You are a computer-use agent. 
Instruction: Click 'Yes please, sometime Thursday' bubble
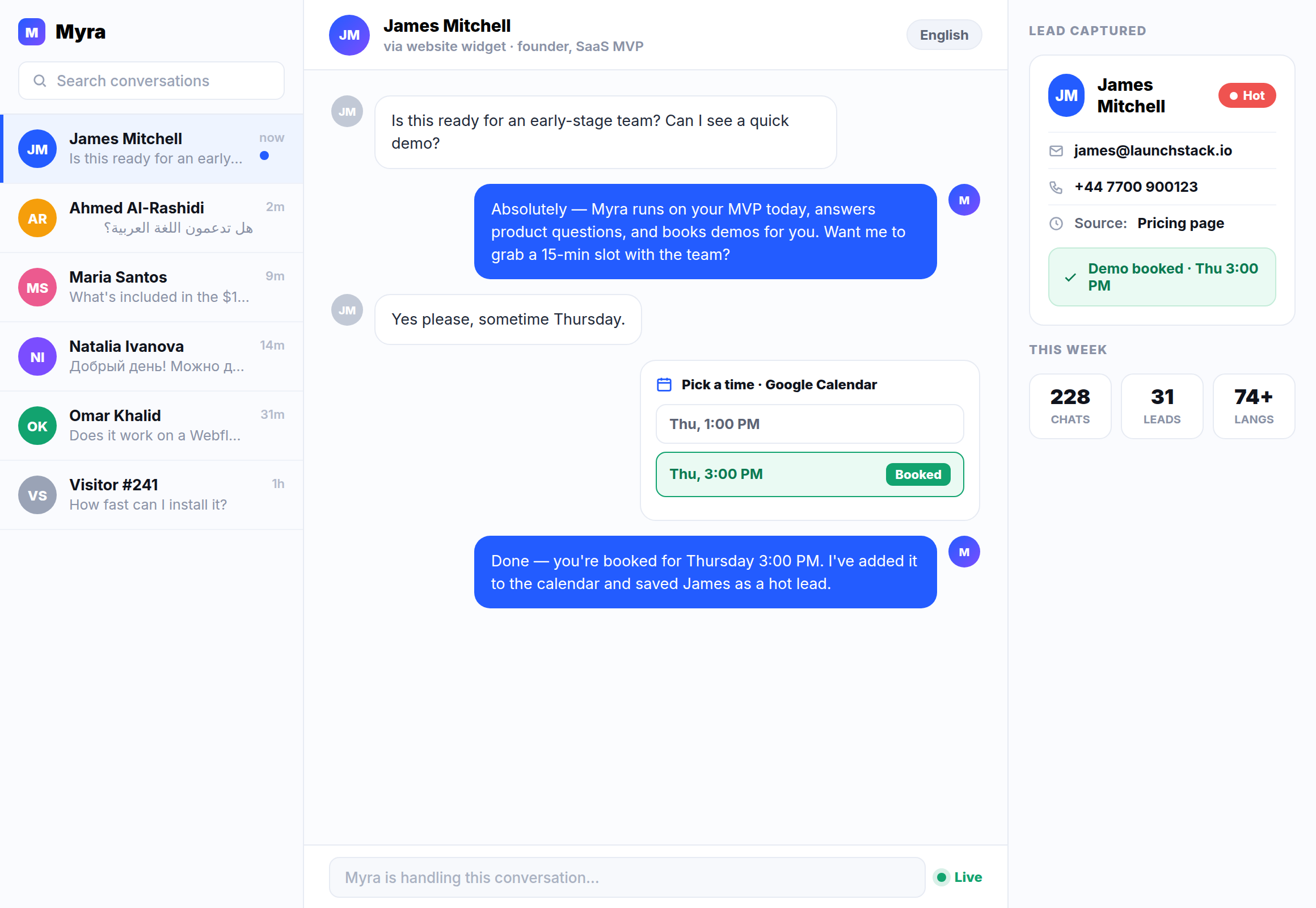(x=508, y=319)
